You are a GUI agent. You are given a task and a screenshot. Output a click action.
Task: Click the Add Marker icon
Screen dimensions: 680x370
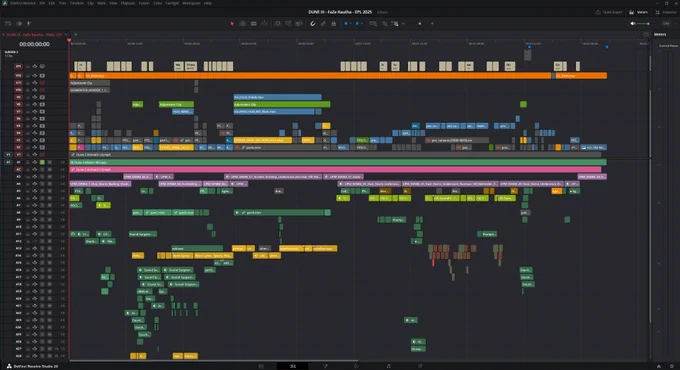357,23
